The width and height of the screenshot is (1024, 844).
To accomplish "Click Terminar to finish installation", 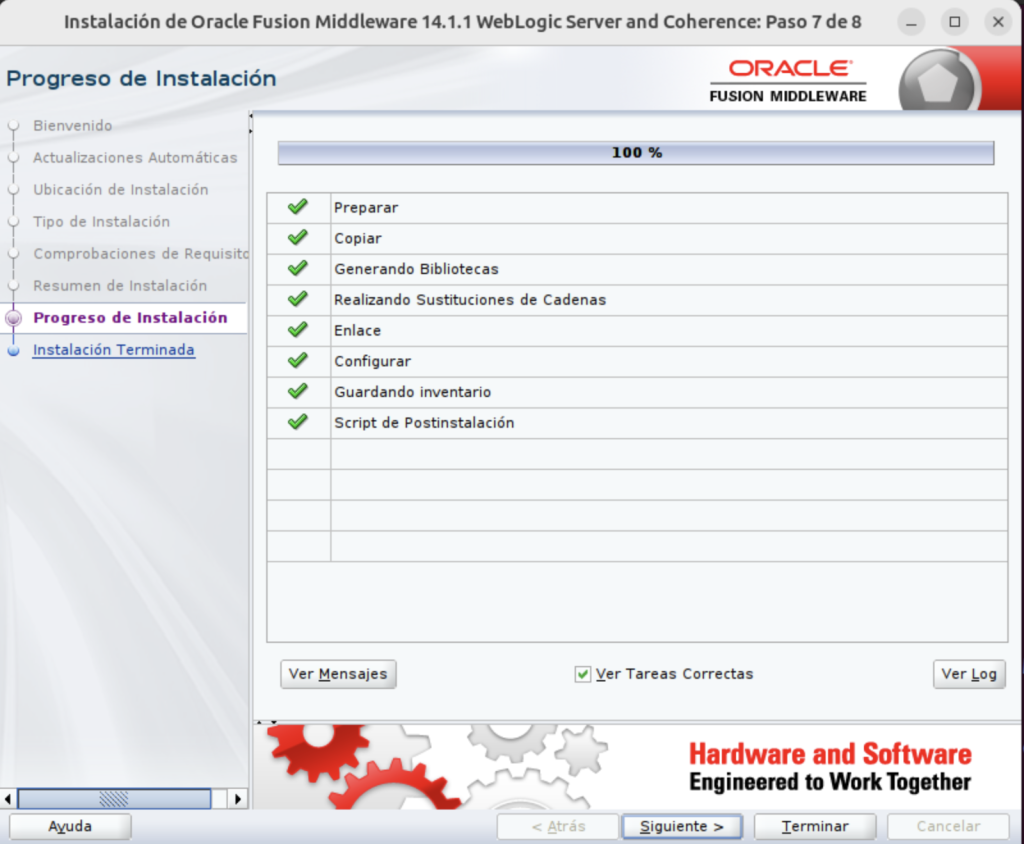I will [x=814, y=826].
